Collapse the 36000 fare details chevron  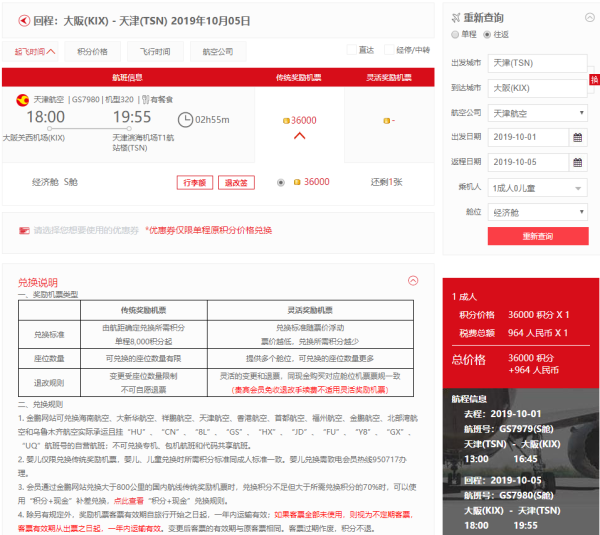pyautogui.click(x=300, y=136)
